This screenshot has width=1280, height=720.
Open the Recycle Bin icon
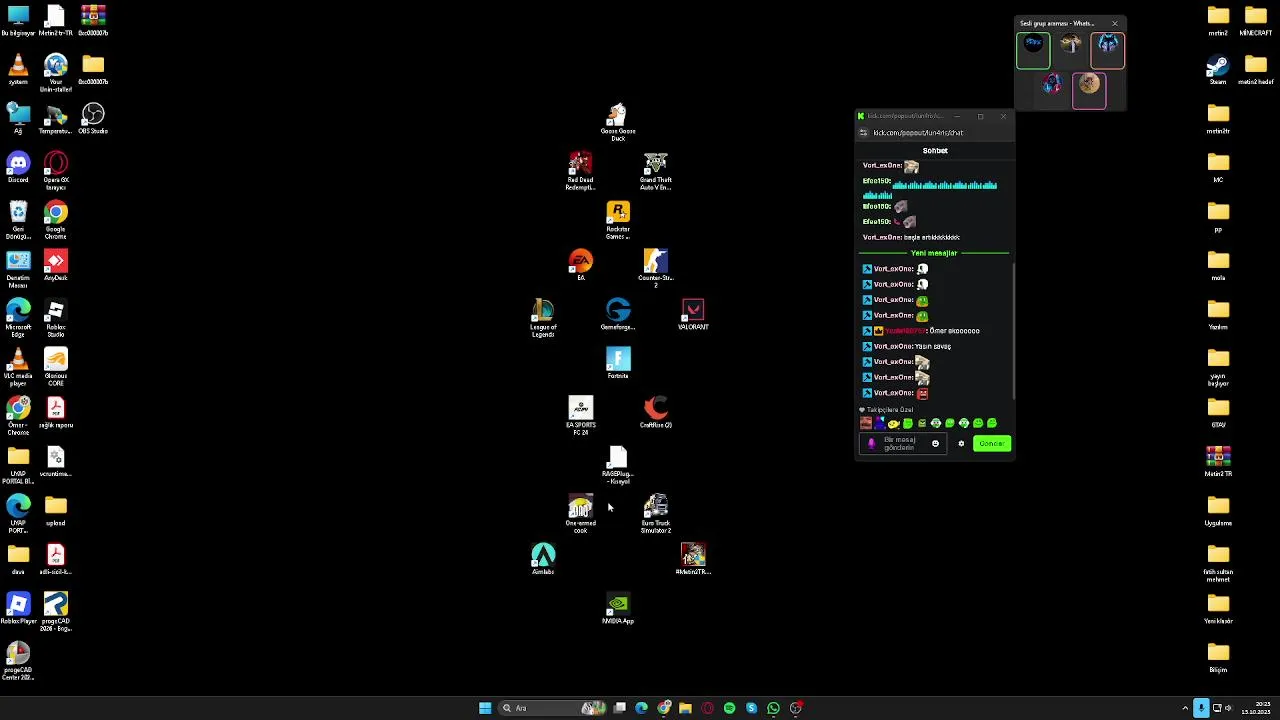click(18, 220)
